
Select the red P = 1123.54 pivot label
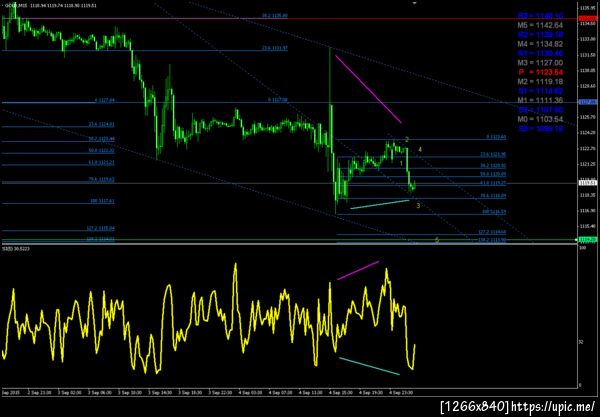[x=540, y=72]
